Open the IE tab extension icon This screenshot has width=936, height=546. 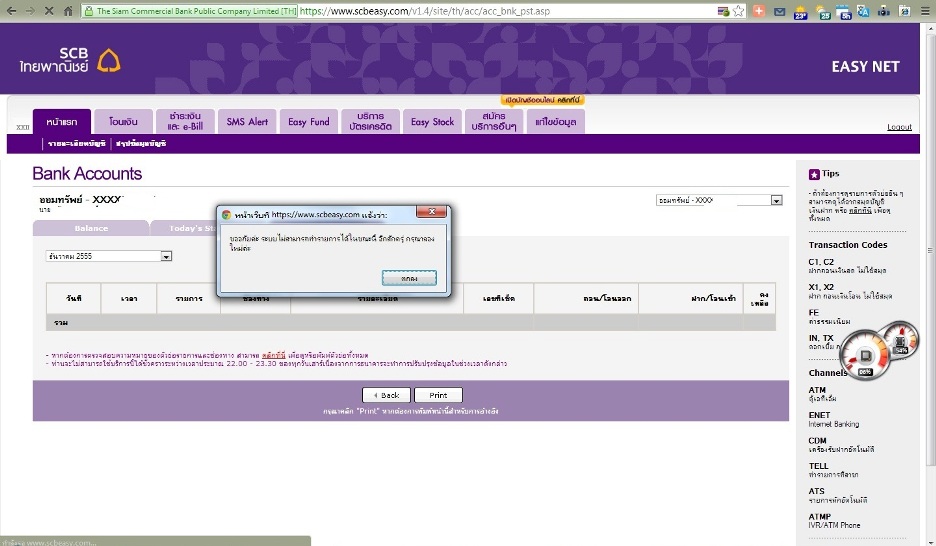(905, 11)
